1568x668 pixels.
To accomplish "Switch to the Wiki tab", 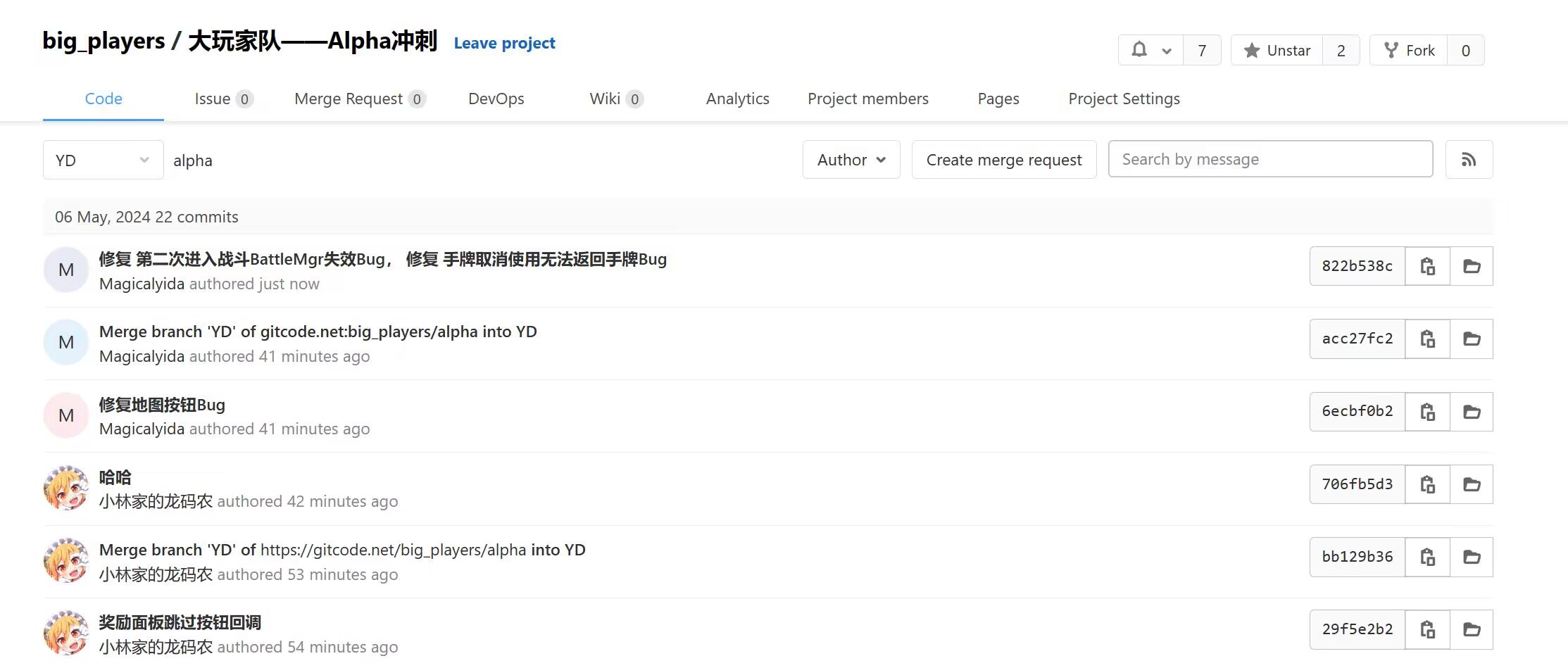I will point(616,99).
